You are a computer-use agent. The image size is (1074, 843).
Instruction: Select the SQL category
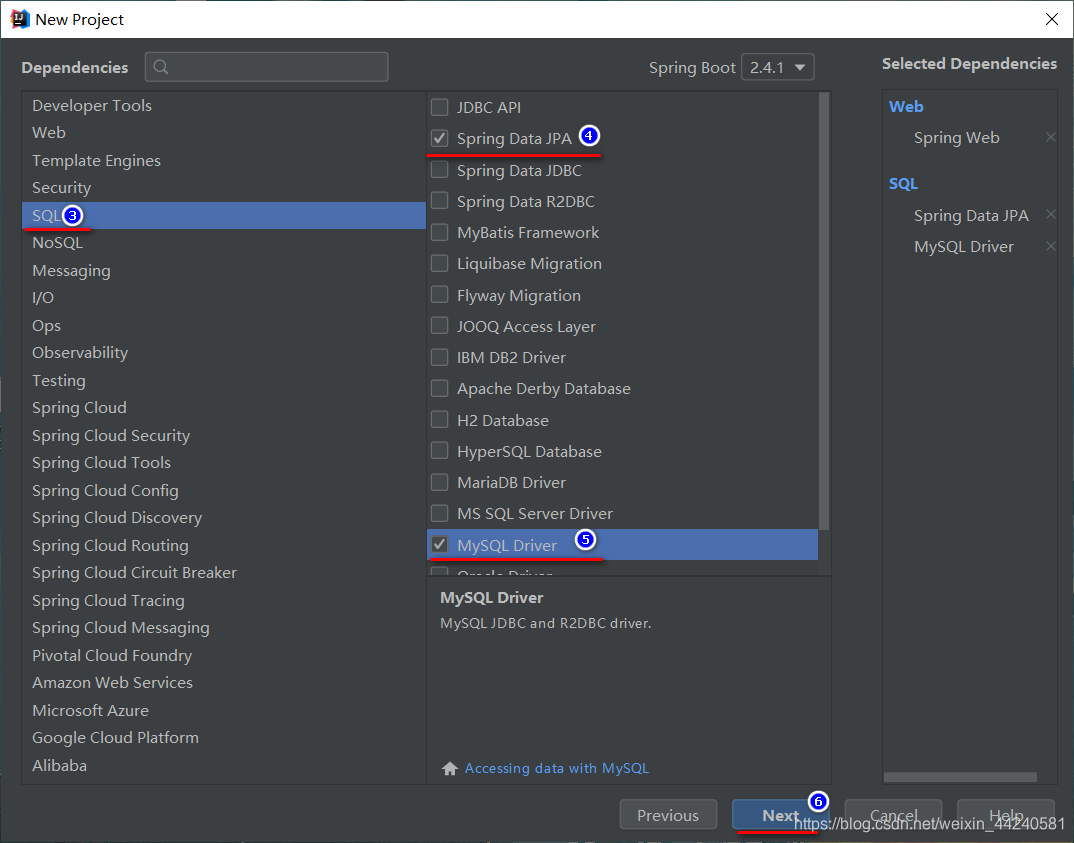[x=224, y=216]
